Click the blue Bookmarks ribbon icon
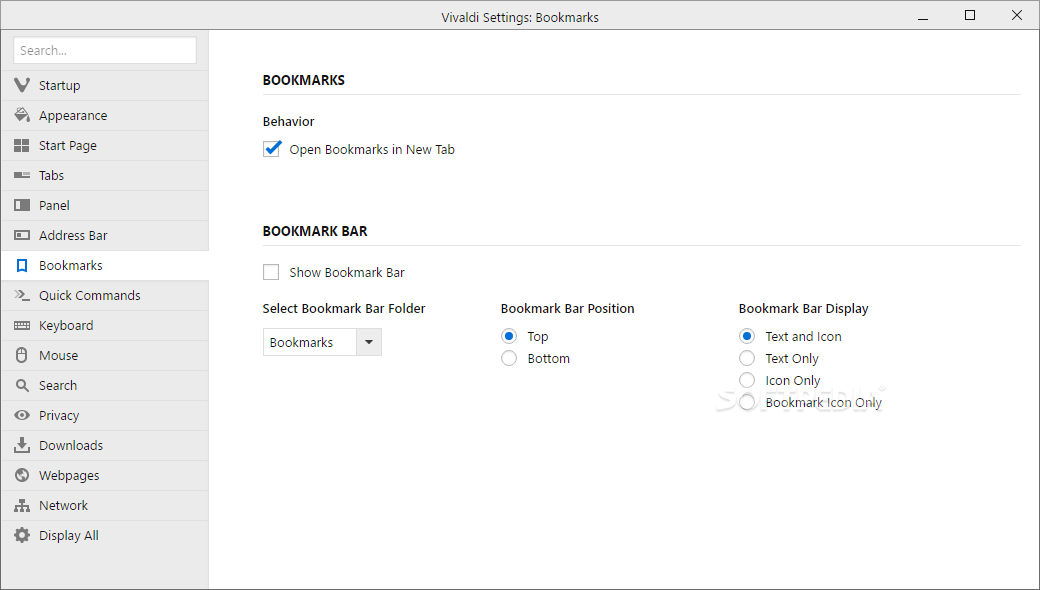1040x590 pixels. [22, 265]
